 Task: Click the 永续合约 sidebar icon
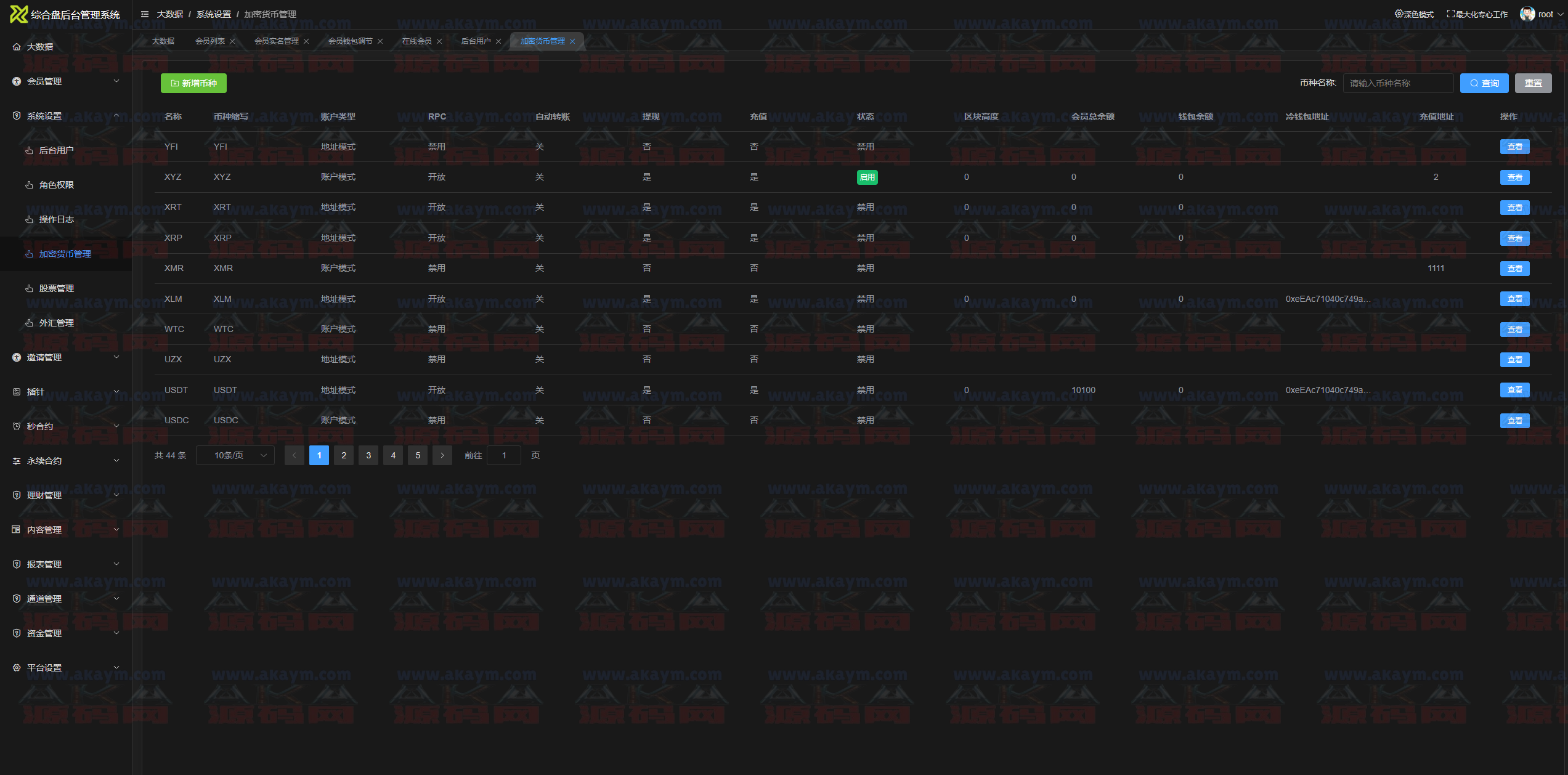(x=17, y=461)
